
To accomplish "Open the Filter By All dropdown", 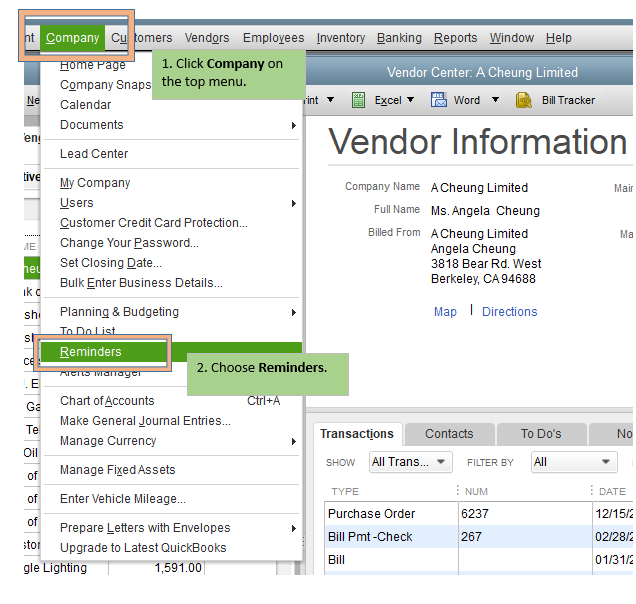I will [x=574, y=462].
